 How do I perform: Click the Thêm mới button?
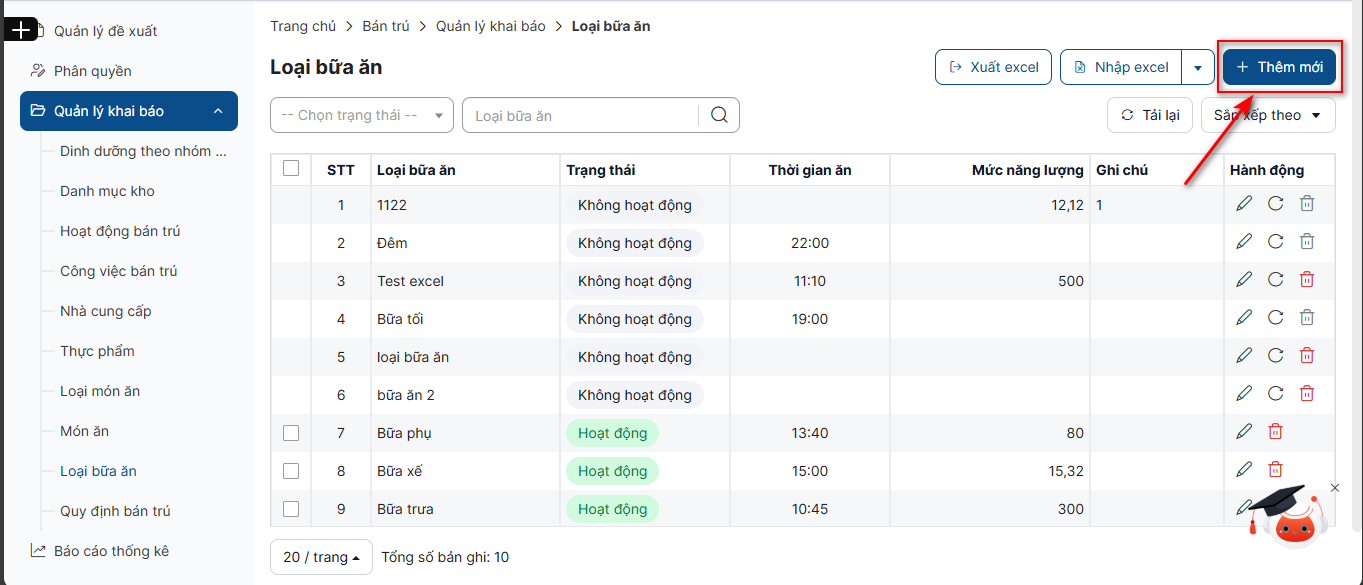pyautogui.click(x=1279, y=67)
